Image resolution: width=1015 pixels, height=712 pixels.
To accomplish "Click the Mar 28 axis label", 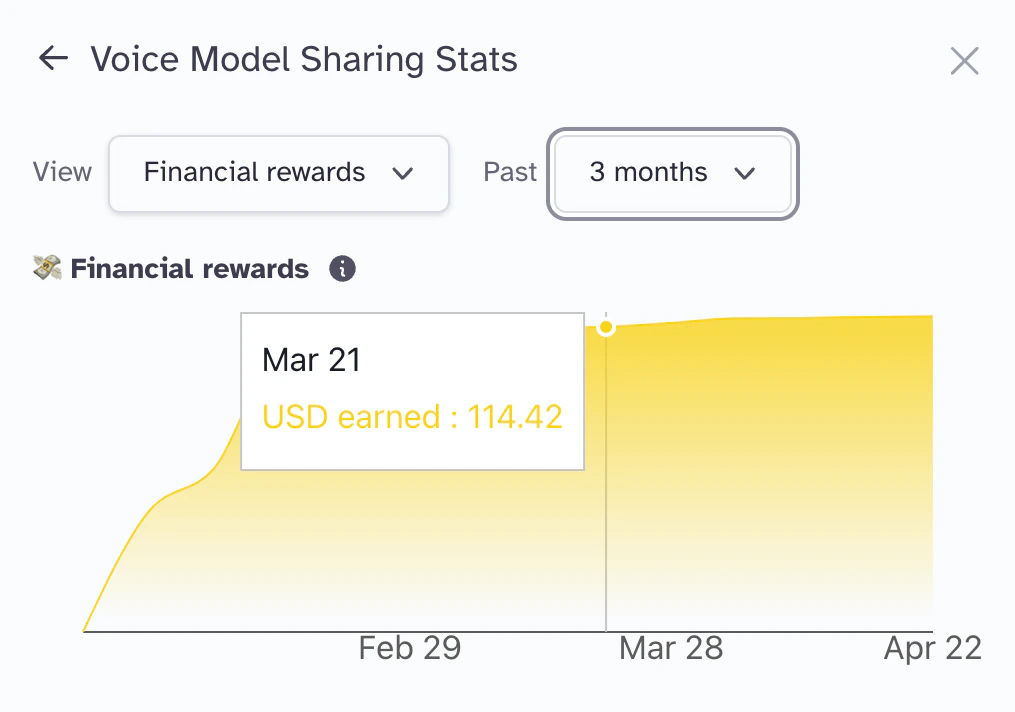I will [671, 648].
